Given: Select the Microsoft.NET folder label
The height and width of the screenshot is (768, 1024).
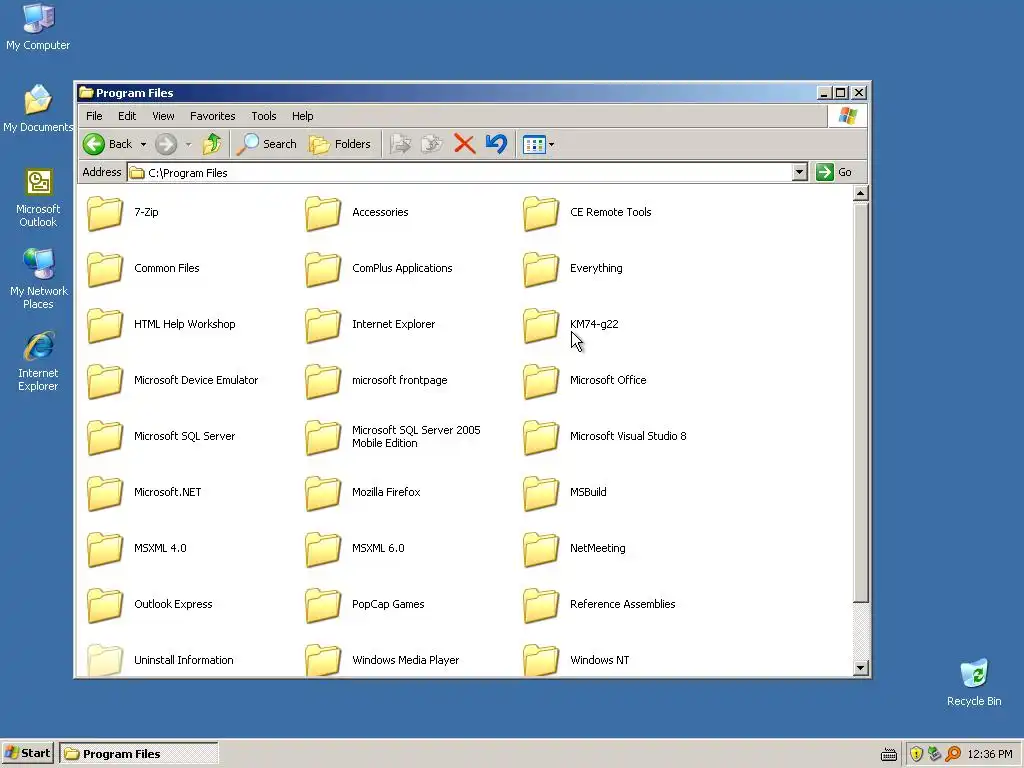Looking at the screenshot, I should pyautogui.click(x=167, y=492).
